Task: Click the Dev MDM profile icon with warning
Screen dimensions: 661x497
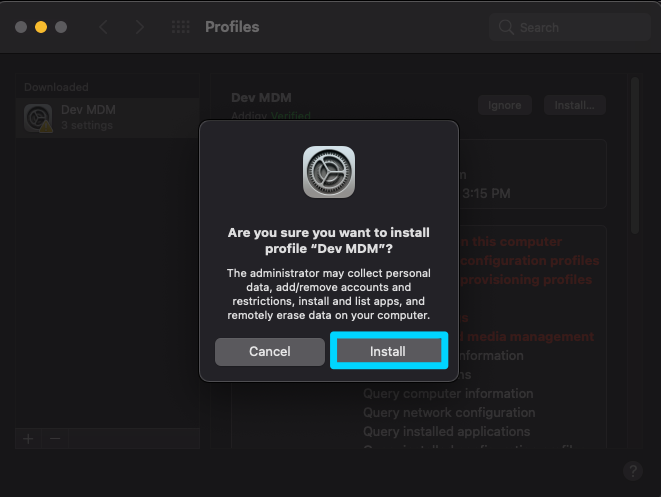Action: pyautogui.click(x=38, y=118)
